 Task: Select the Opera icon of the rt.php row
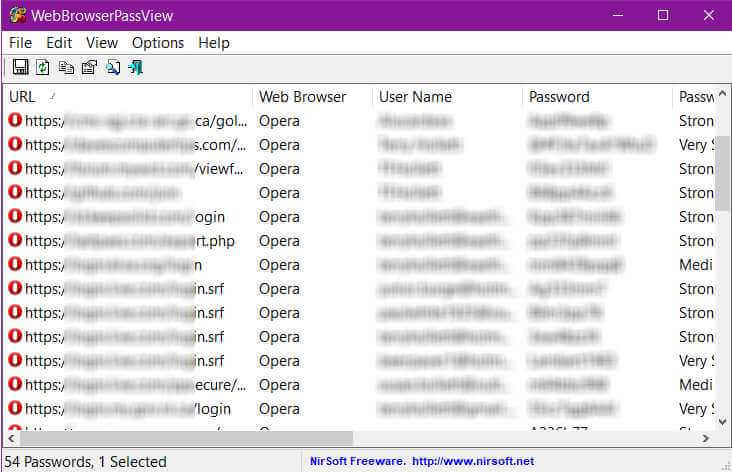coord(15,240)
